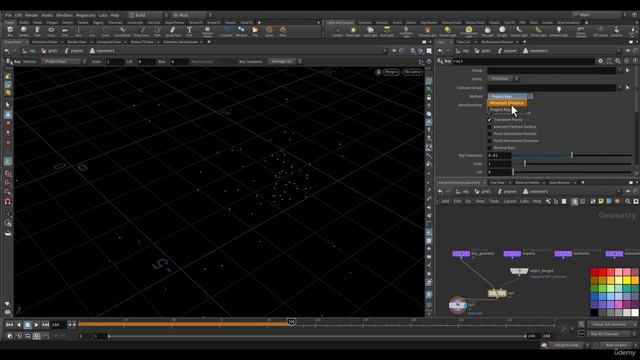Image resolution: width=640 pixels, height=360 pixels.
Task: Open Collision Group dropdown arrow
Action: coord(620,87)
